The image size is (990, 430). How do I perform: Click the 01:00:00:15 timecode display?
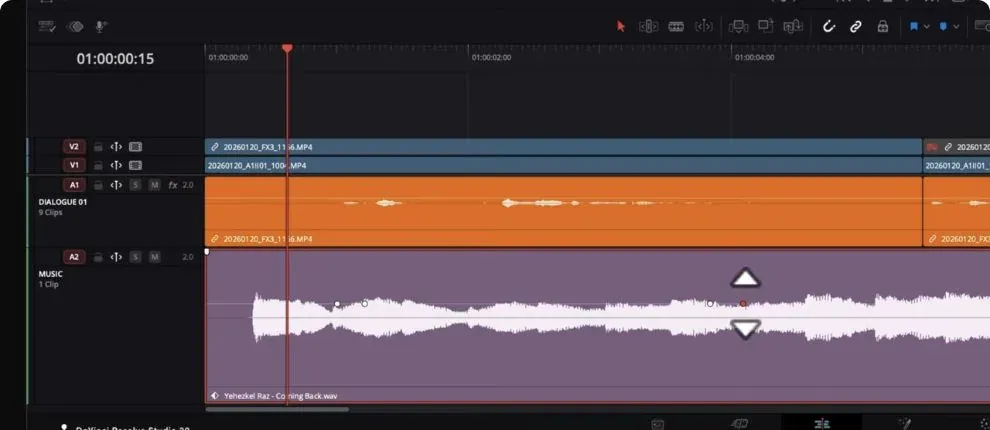(115, 59)
